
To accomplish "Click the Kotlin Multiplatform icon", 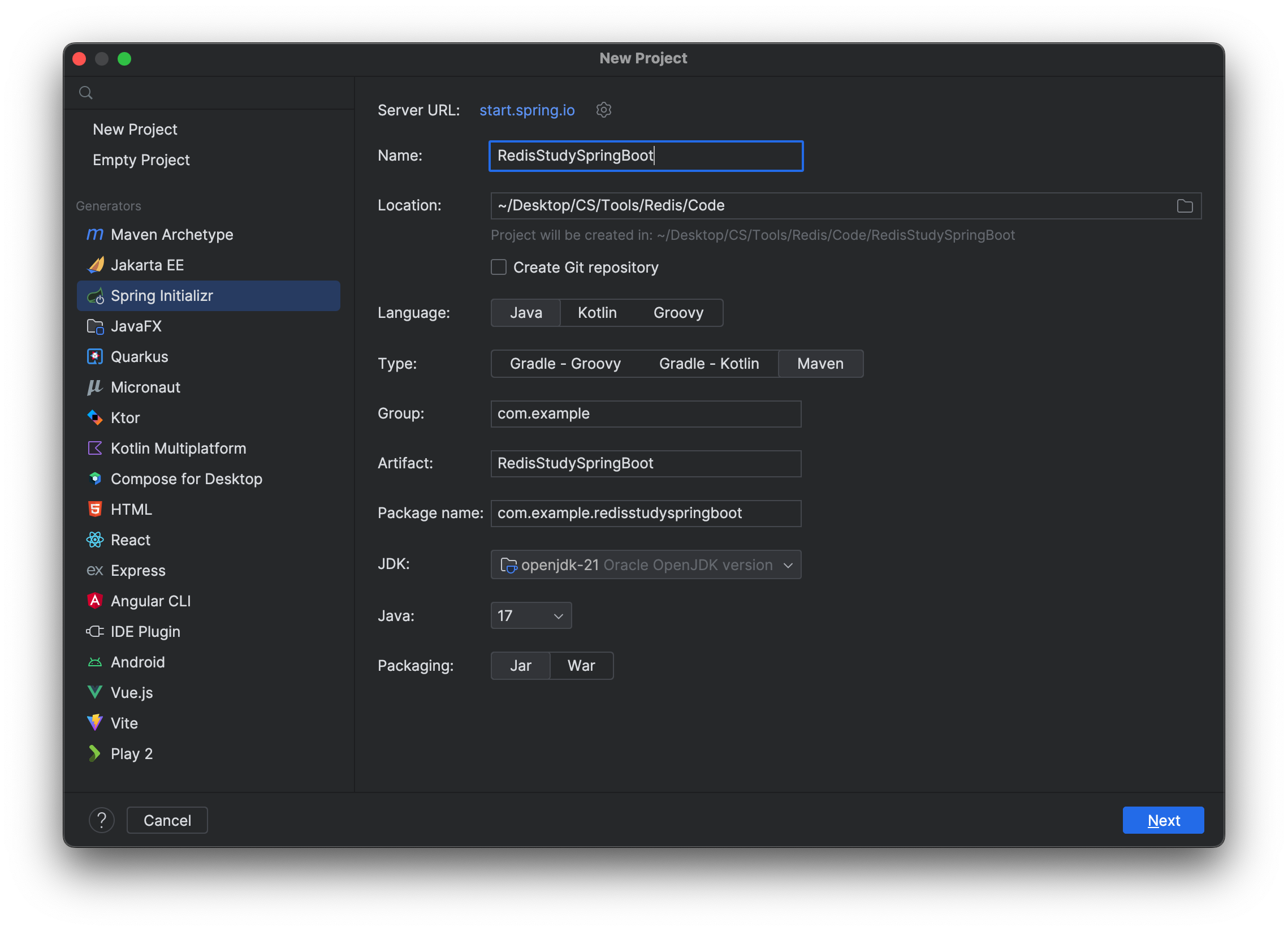I will click(x=95, y=448).
